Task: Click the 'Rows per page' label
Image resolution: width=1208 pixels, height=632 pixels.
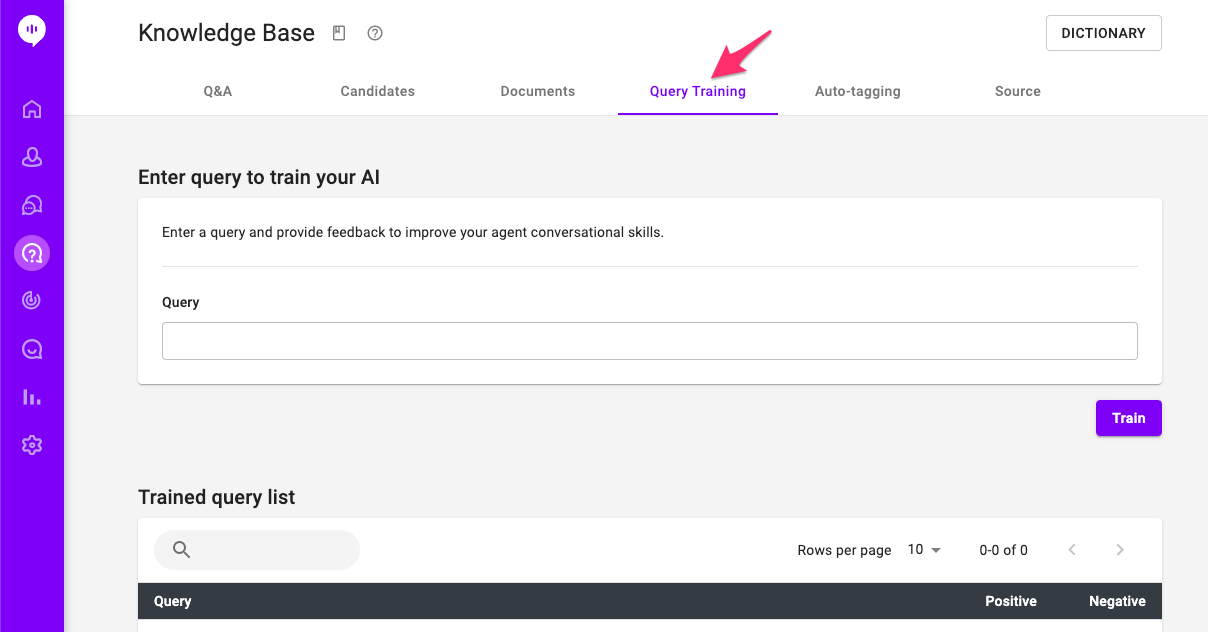Action: tap(844, 550)
